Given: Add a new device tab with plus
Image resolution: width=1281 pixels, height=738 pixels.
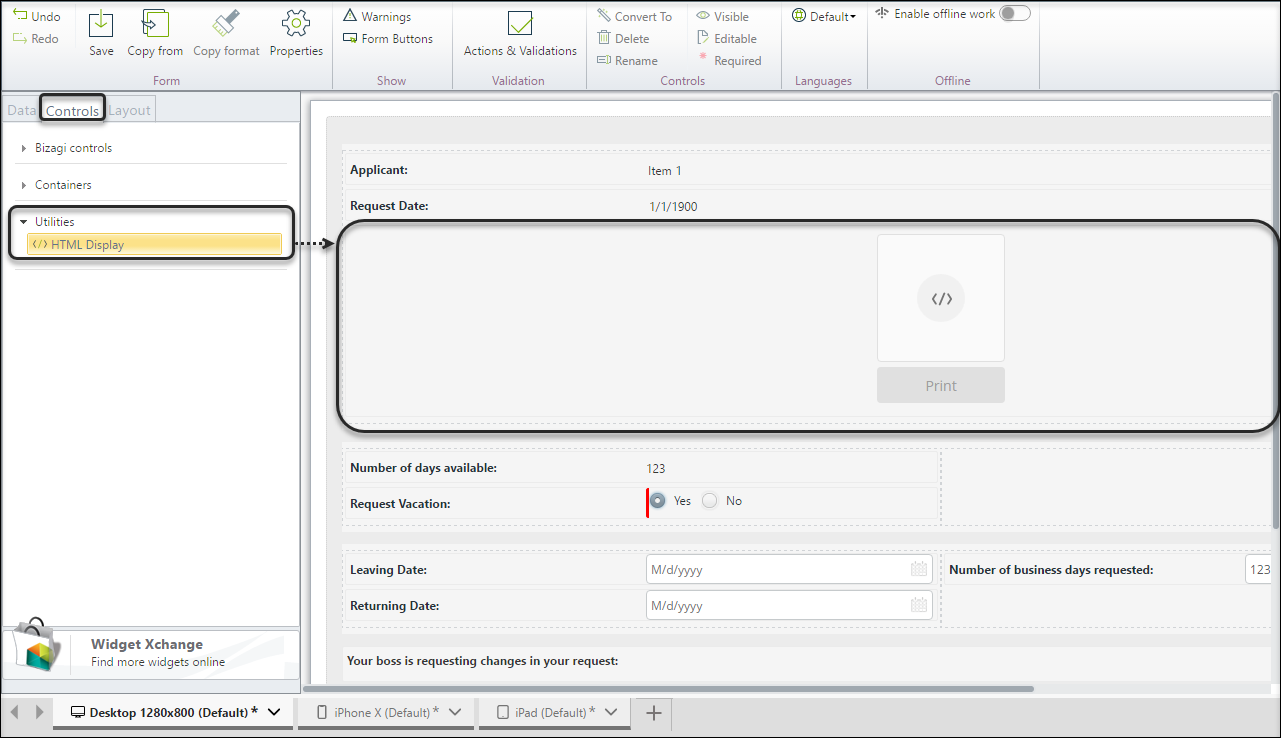Looking at the screenshot, I should point(653,712).
